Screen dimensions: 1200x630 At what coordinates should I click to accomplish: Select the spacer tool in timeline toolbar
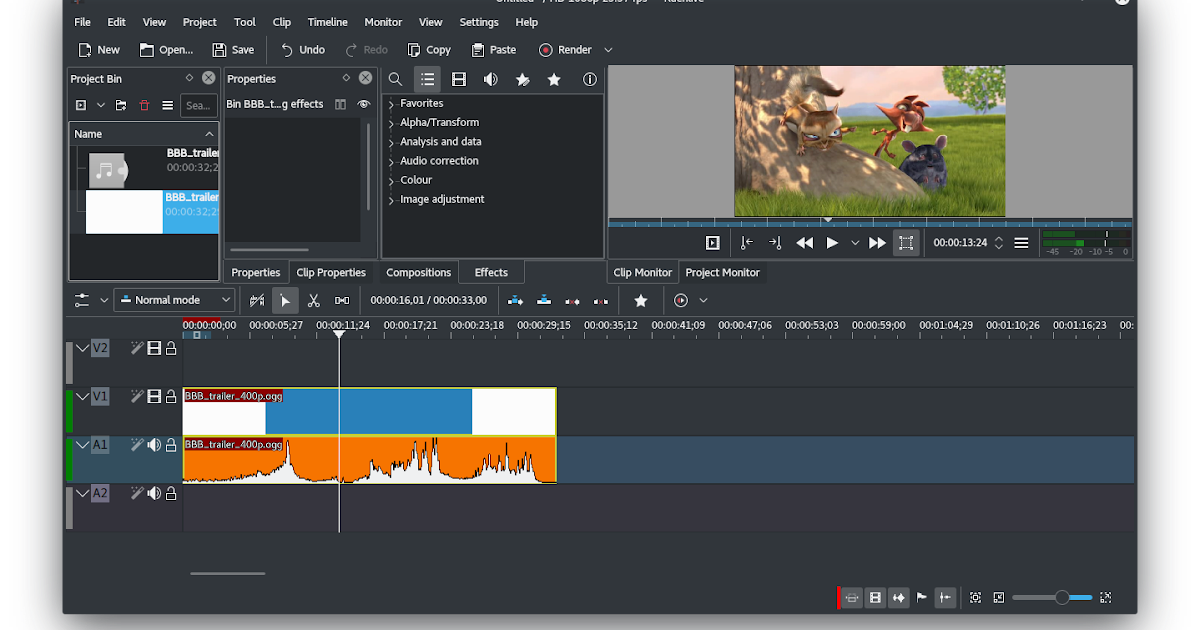point(342,300)
